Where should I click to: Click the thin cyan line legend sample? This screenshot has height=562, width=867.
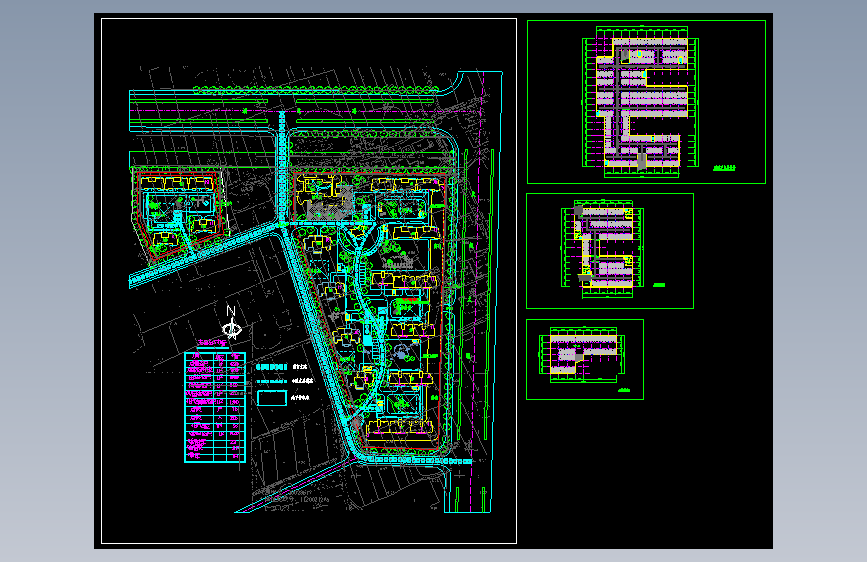click(271, 381)
